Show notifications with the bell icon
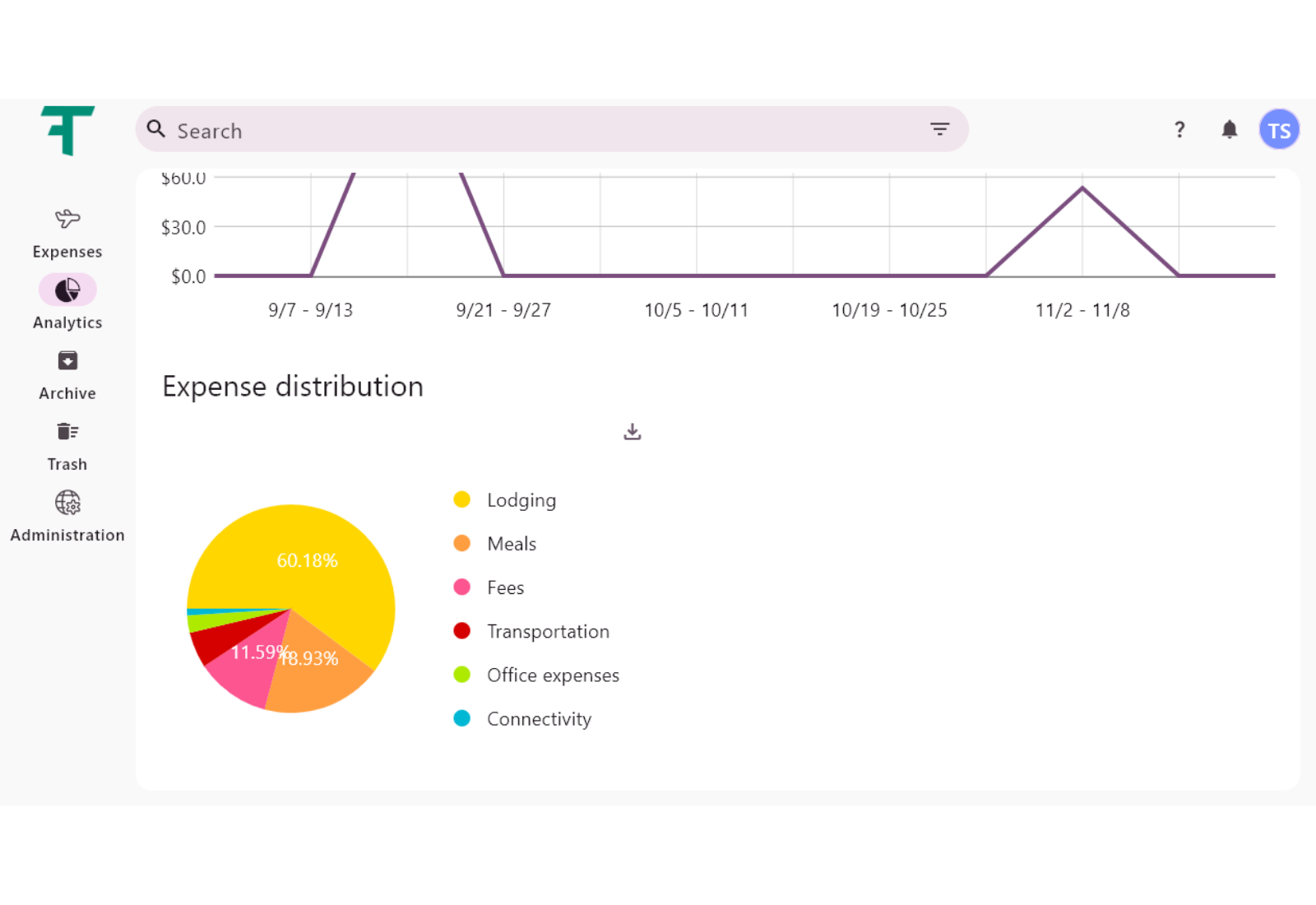The image size is (1316, 905). click(x=1229, y=129)
